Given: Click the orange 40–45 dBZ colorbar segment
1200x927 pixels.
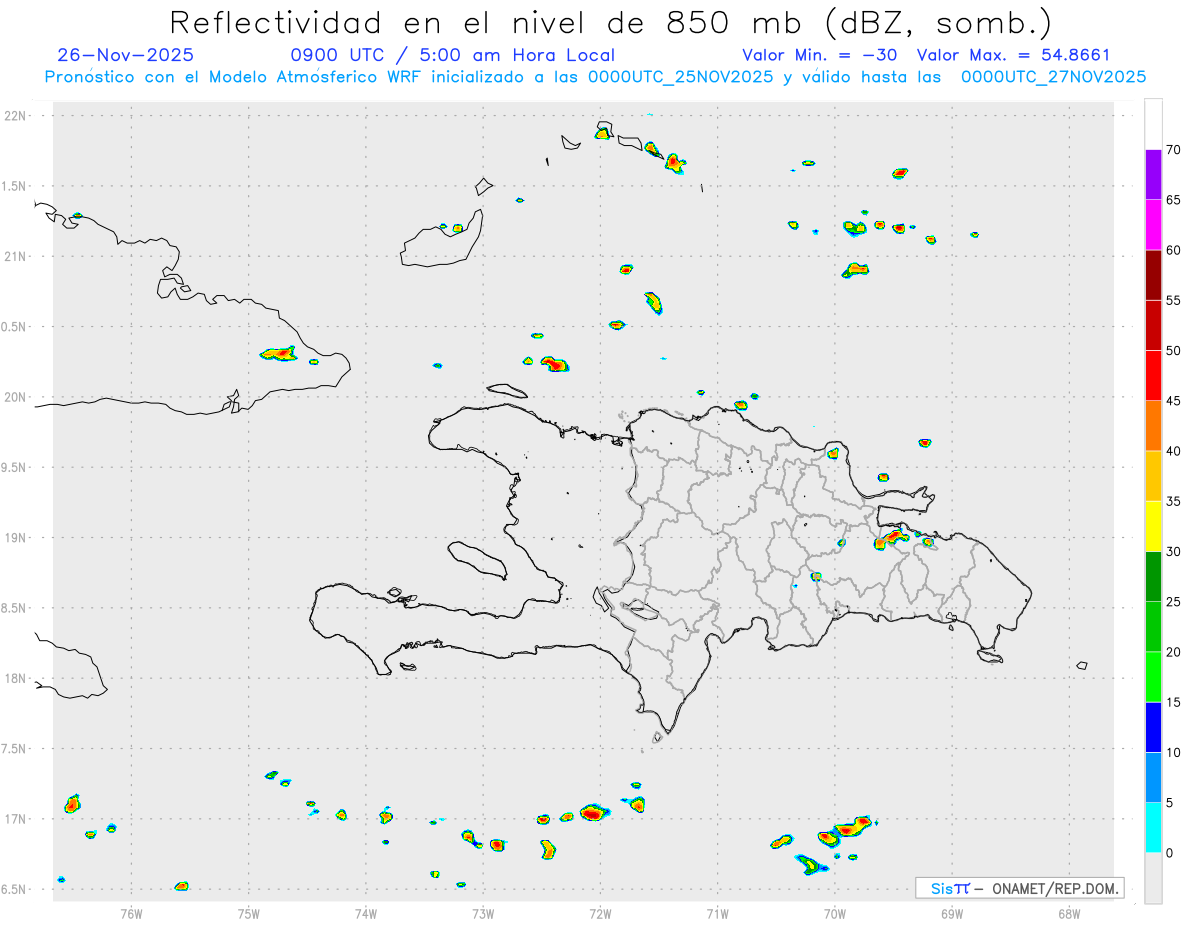Looking at the screenshot, I should pyautogui.click(x=1153, y=426).
